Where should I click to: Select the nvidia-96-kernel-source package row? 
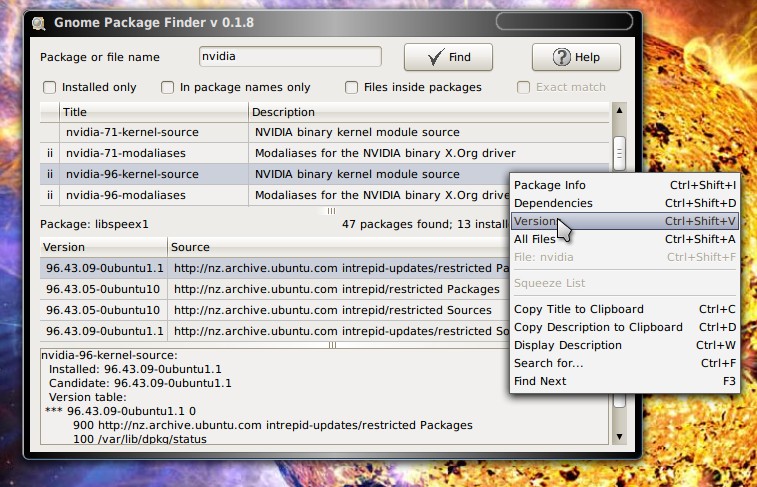(x=275, y=174)
